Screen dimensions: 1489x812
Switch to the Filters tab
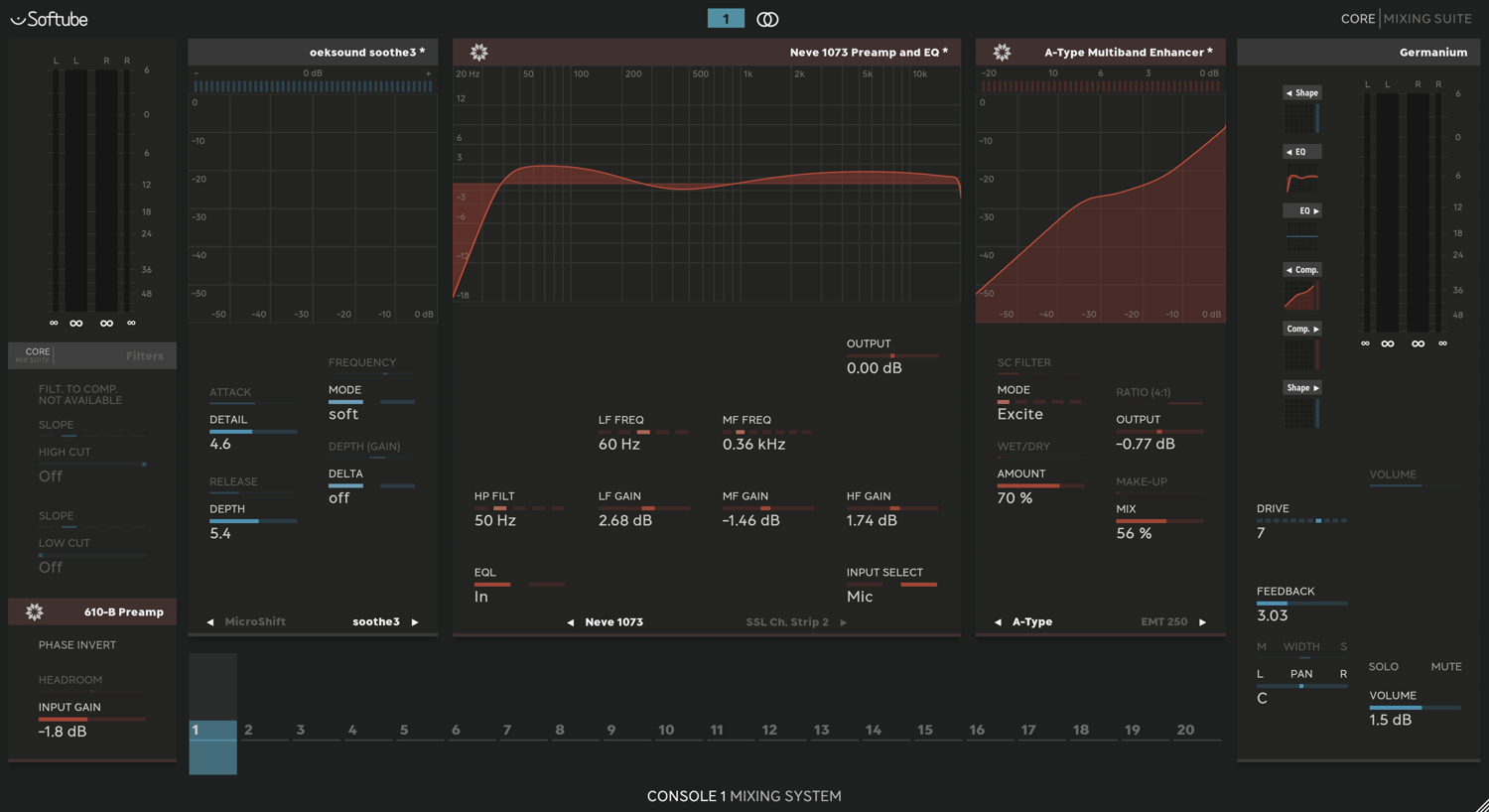coord(145,355)
